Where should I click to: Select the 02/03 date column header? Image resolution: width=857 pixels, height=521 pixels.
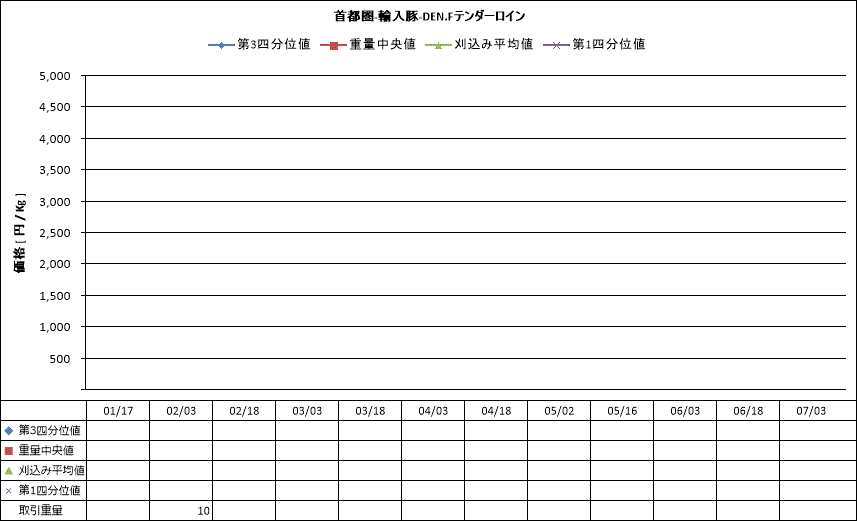coord(181,411)
